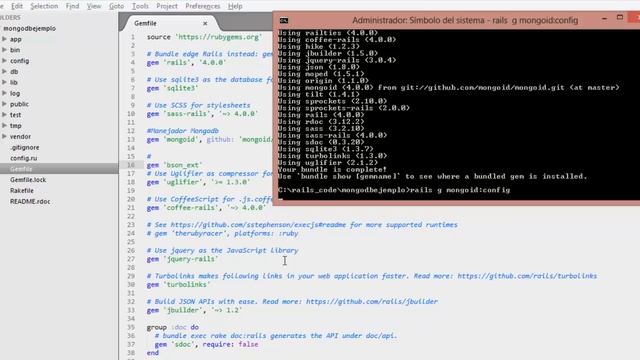Open the Help menu

[x=235, y=6]
